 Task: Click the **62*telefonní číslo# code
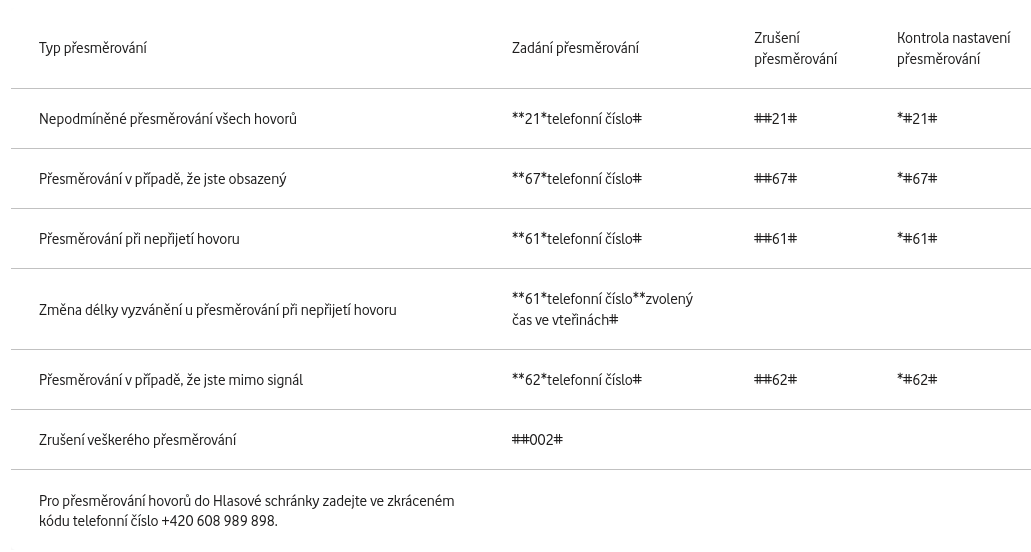pyautogui.click(x=577, y=380)
